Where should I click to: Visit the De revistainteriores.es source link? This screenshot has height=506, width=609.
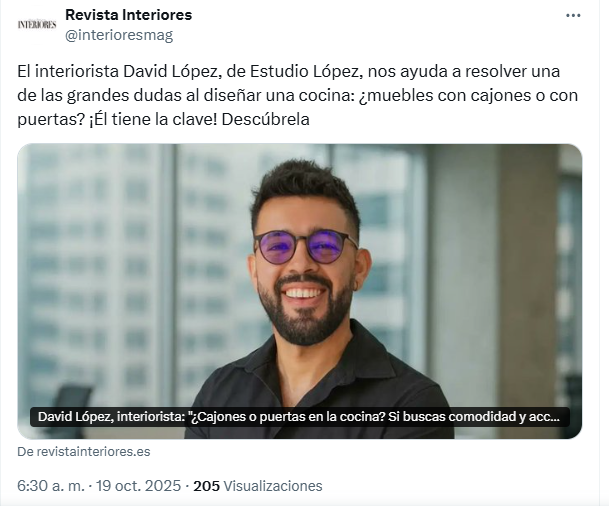coord(84,452)
